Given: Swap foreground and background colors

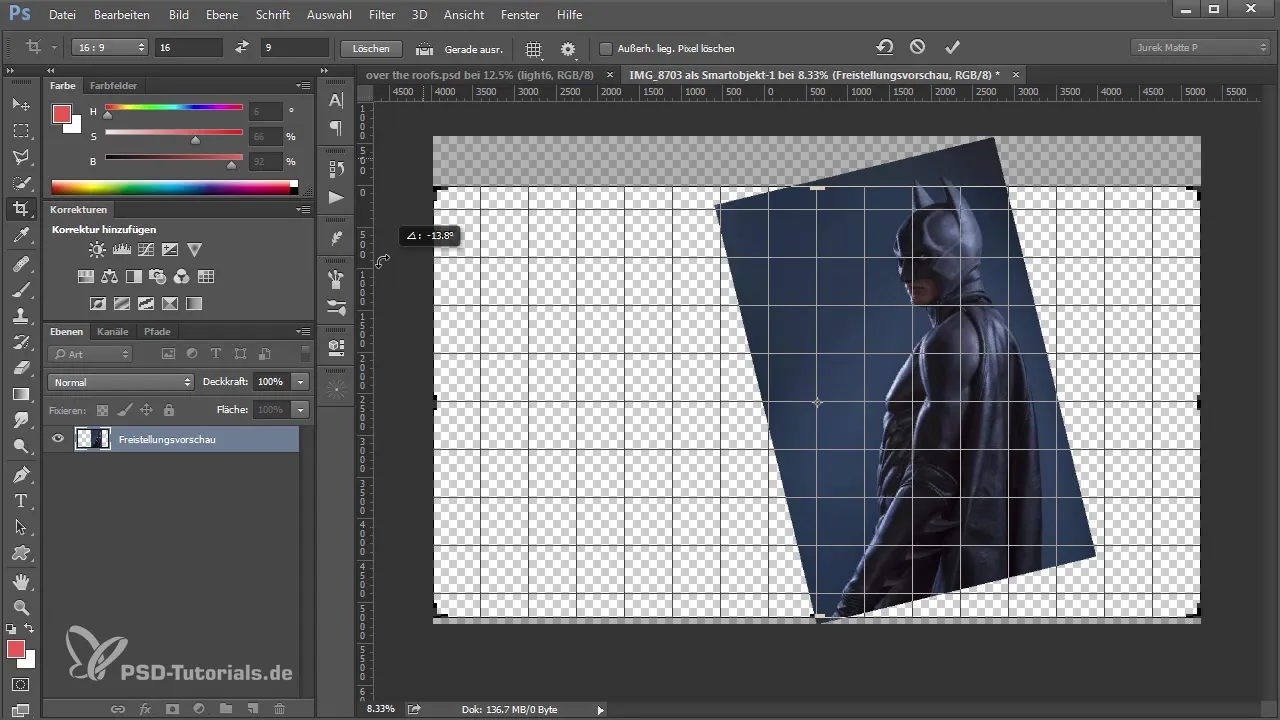Looking at the screenshot, I should coord(28,629).
